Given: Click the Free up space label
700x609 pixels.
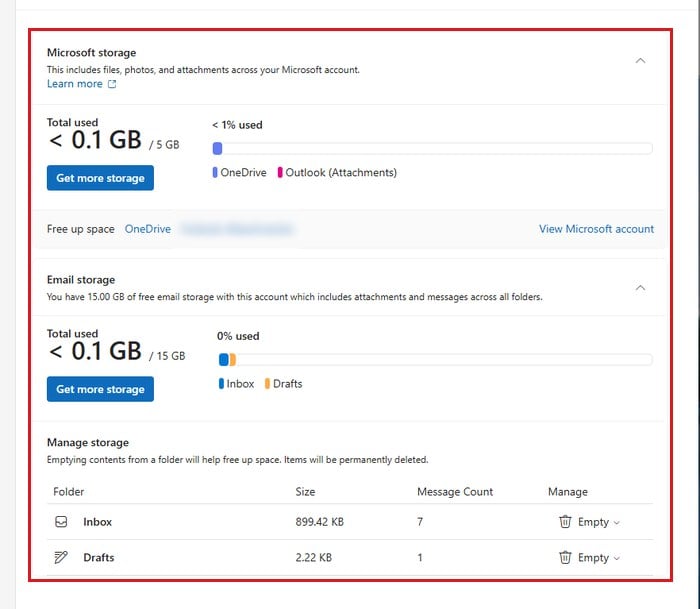Looking at the screenshot, I should click(81, 229).
